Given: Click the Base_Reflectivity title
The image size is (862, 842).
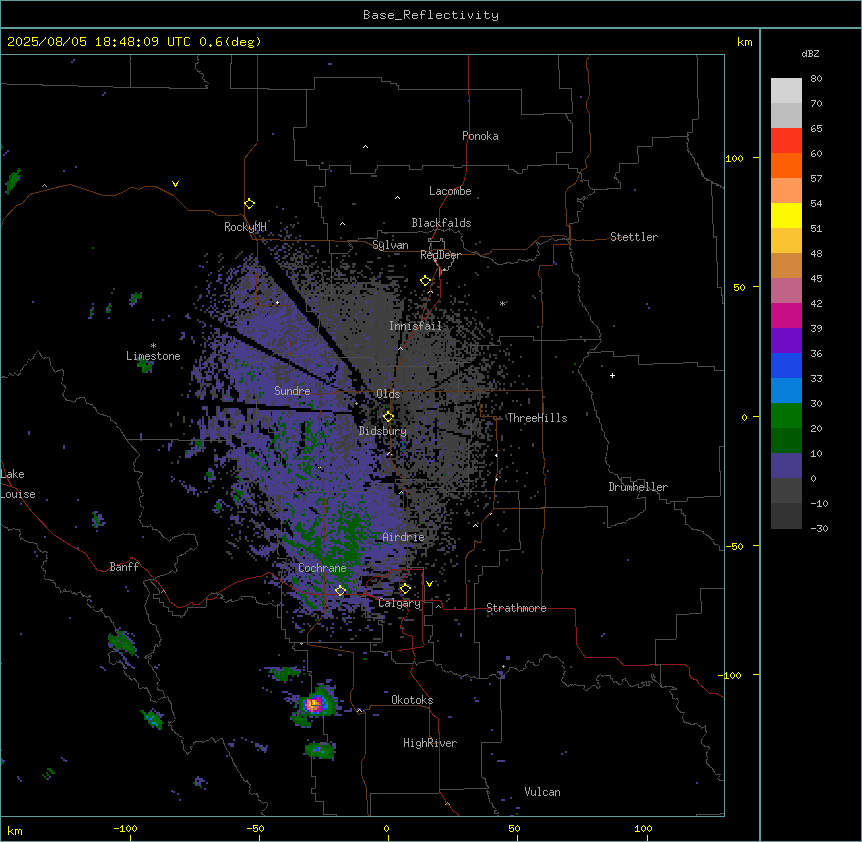Looking at the screenshot, I should click(x=431, y=15).
